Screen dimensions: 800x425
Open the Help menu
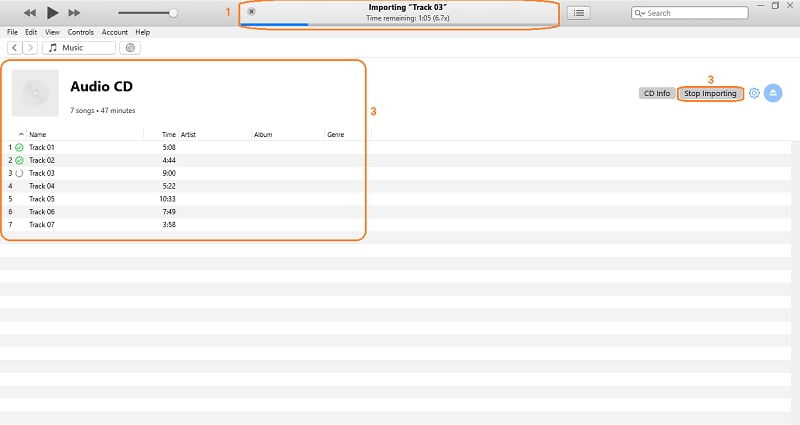pos(142,32)
